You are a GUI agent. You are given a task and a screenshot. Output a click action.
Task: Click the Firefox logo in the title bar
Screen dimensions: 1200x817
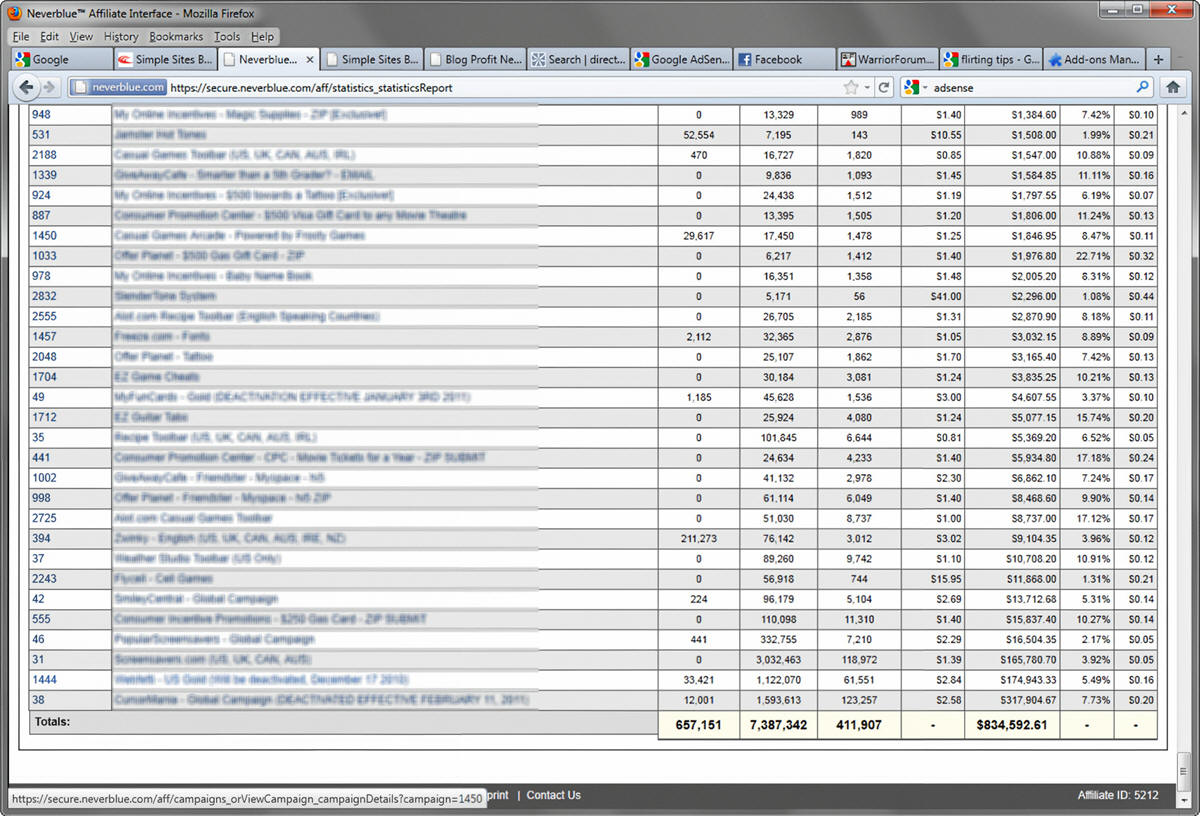click(x=13, y=14)
